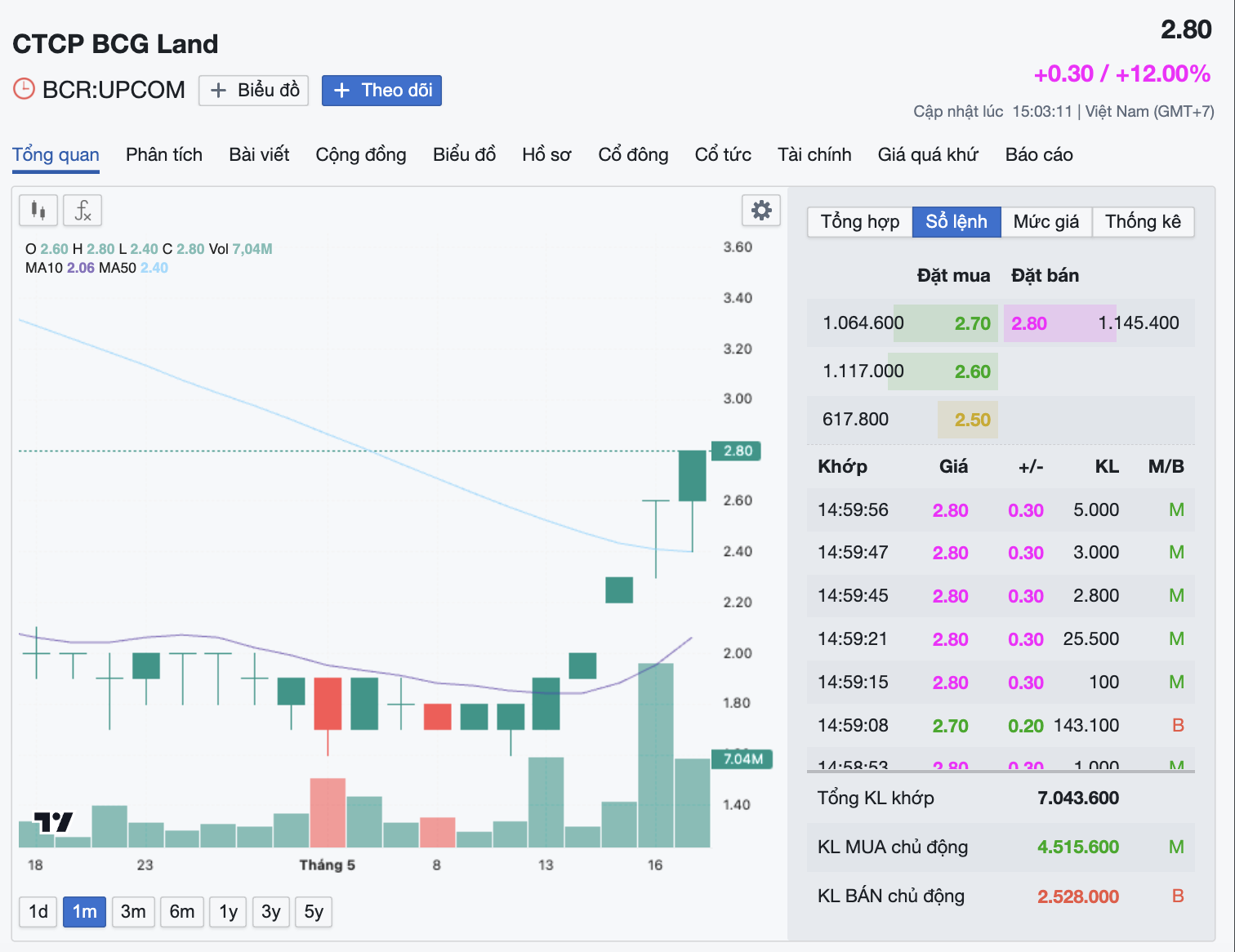
Task: Select the 14:59:21 matched trade row
Action: point(1001,639)
